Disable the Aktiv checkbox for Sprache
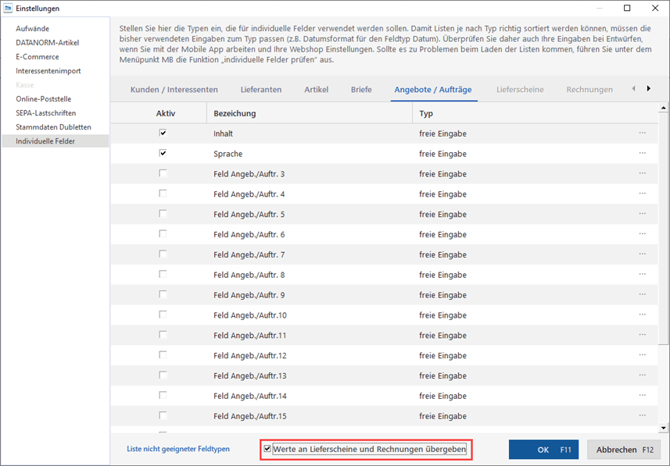670x466 pixels. (163, 153)
